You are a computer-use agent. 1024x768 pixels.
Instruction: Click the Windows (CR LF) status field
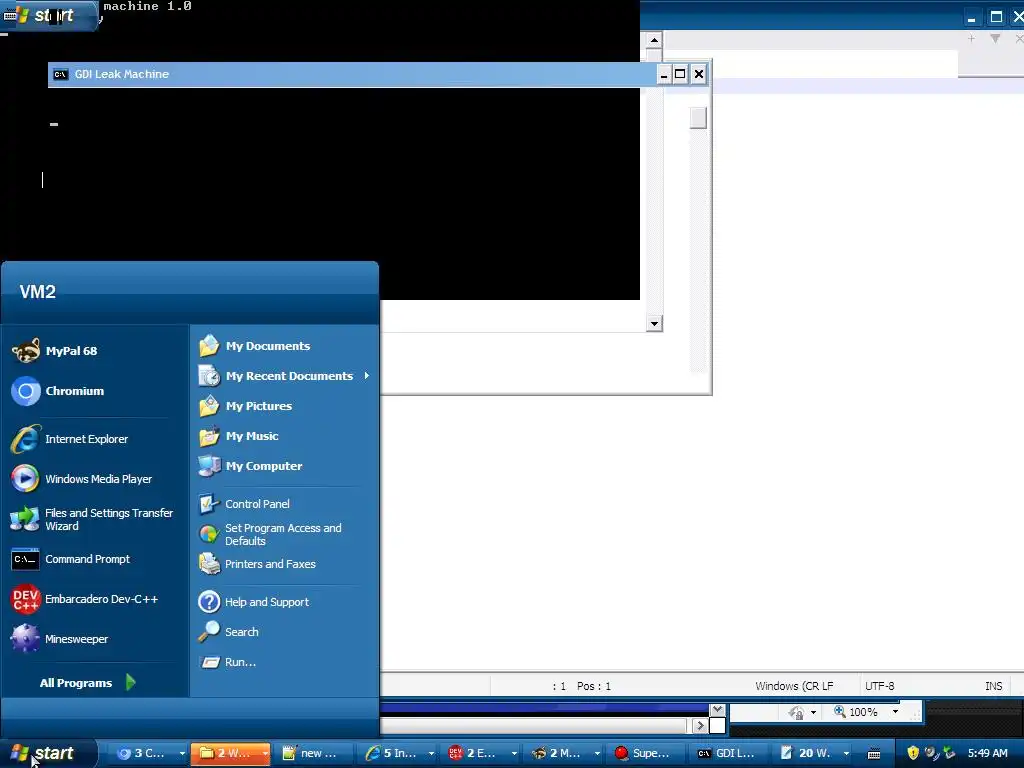794,686
